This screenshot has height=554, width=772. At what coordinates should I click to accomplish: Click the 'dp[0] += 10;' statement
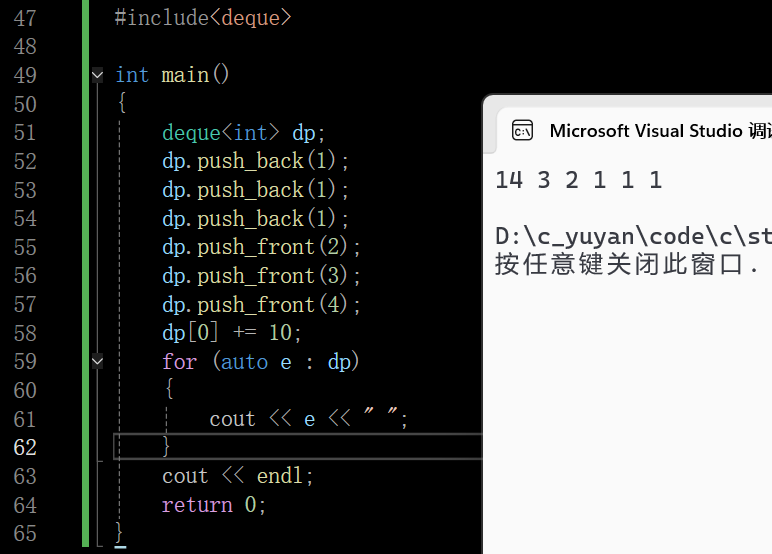tap(231, 333)
